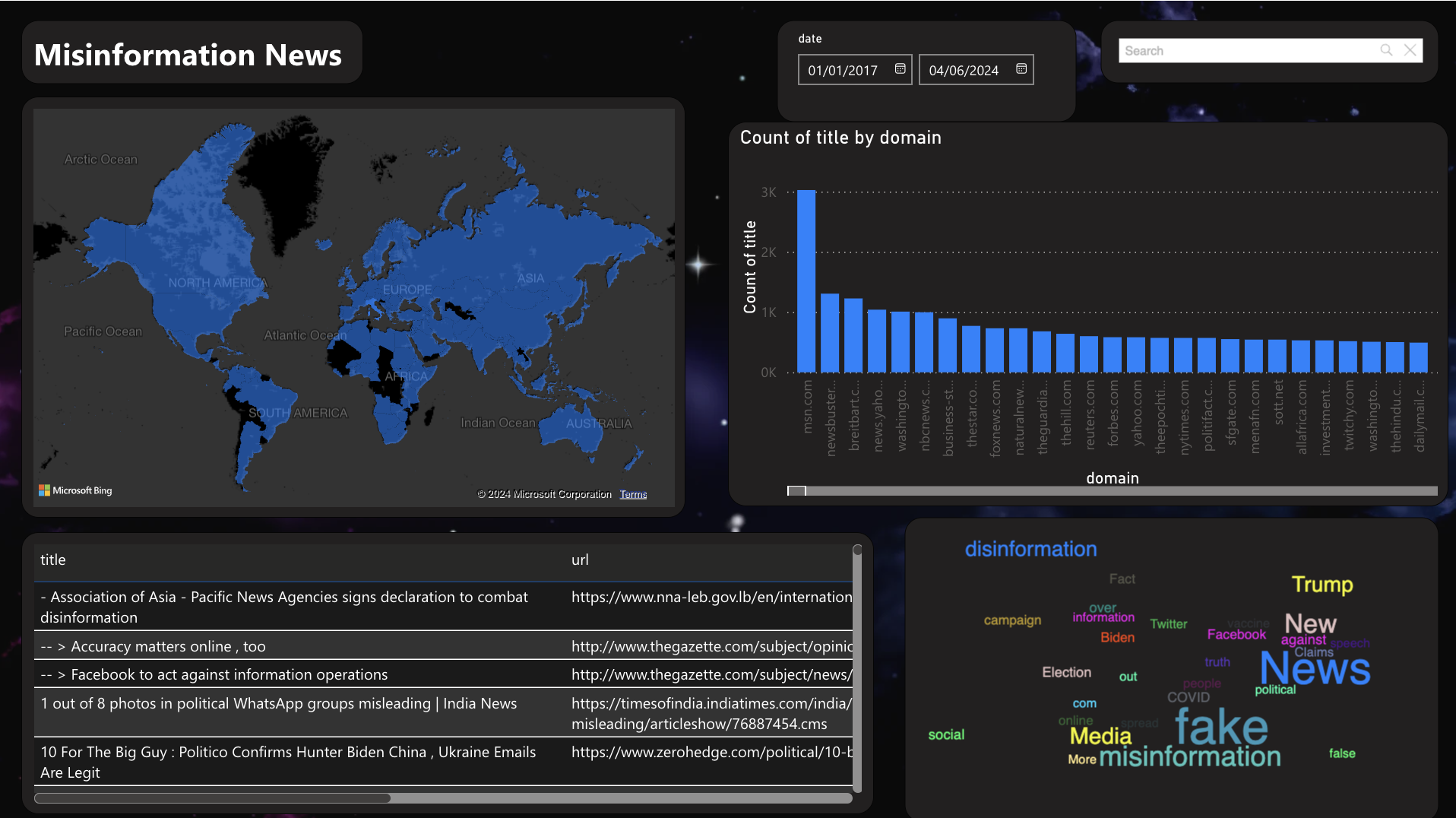Click the table horizontal scrollbar thumb
The width and height of the screenshot is (1456, 818).
tap(213, 798)
